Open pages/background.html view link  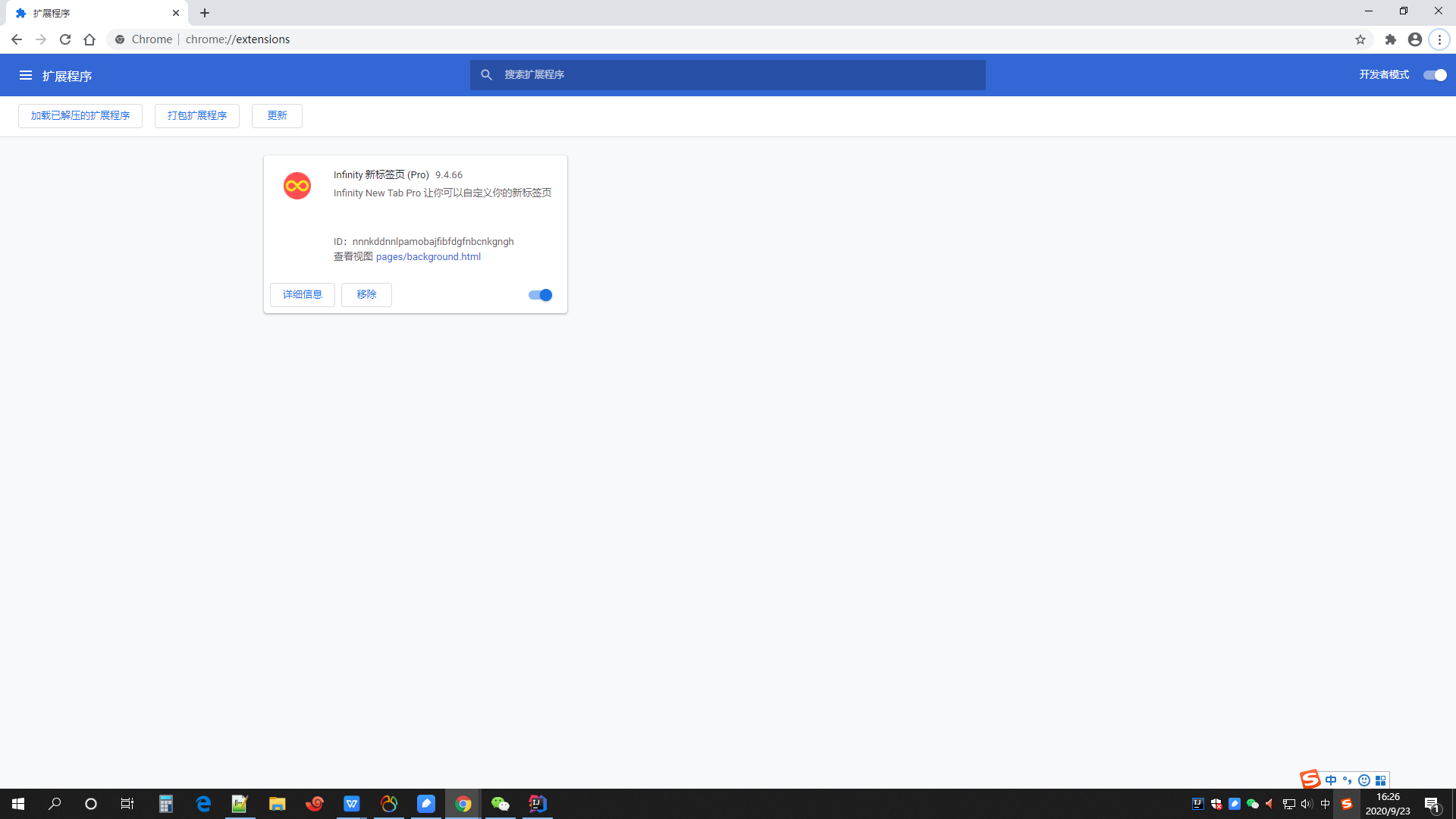click(x=428, y=256)
